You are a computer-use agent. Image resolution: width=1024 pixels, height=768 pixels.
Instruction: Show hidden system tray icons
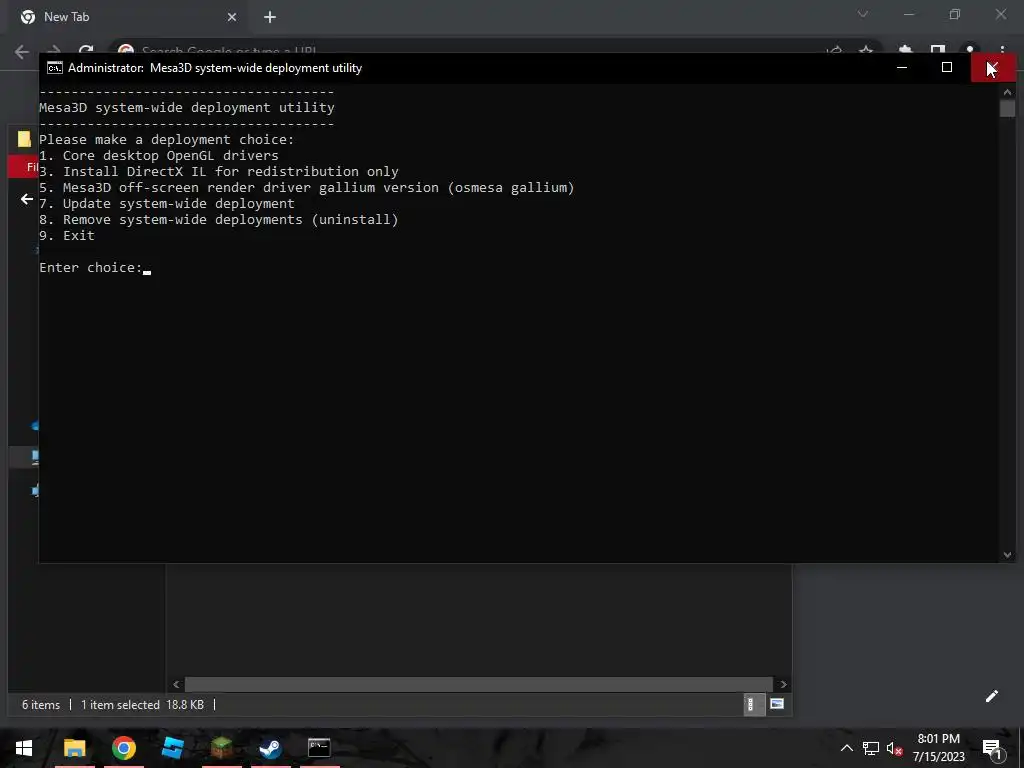pos(846,748)
